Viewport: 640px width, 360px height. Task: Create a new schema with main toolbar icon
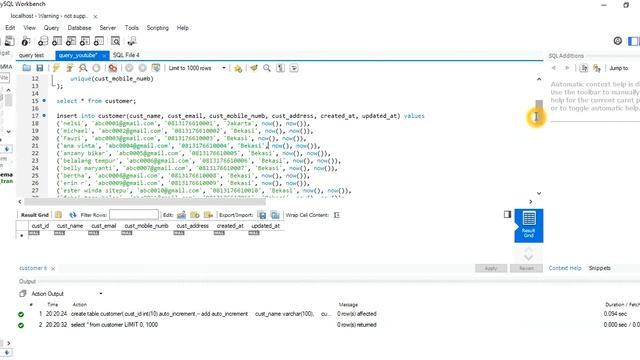click(43, 41)
